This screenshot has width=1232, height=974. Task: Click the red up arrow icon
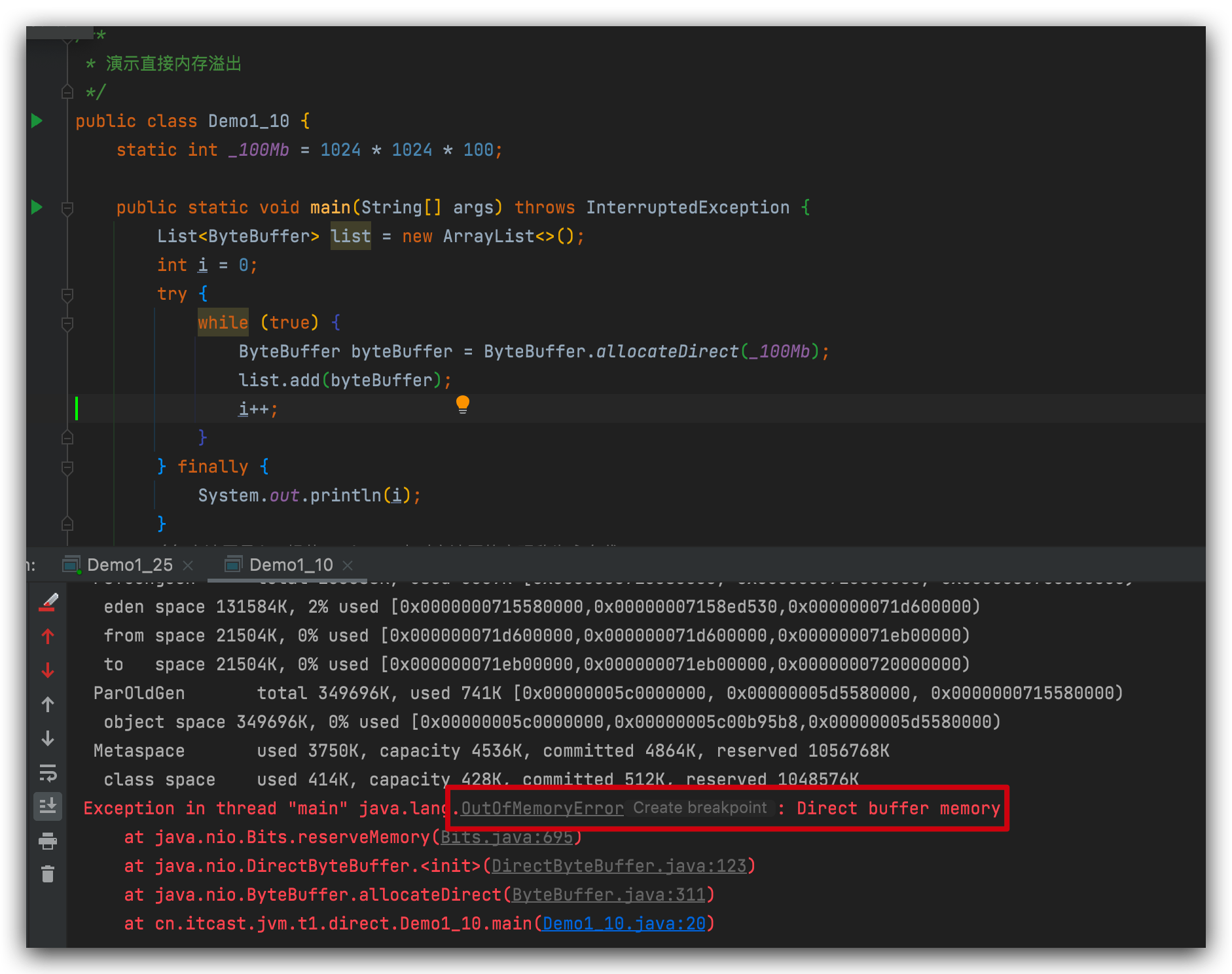coord(48,636)
